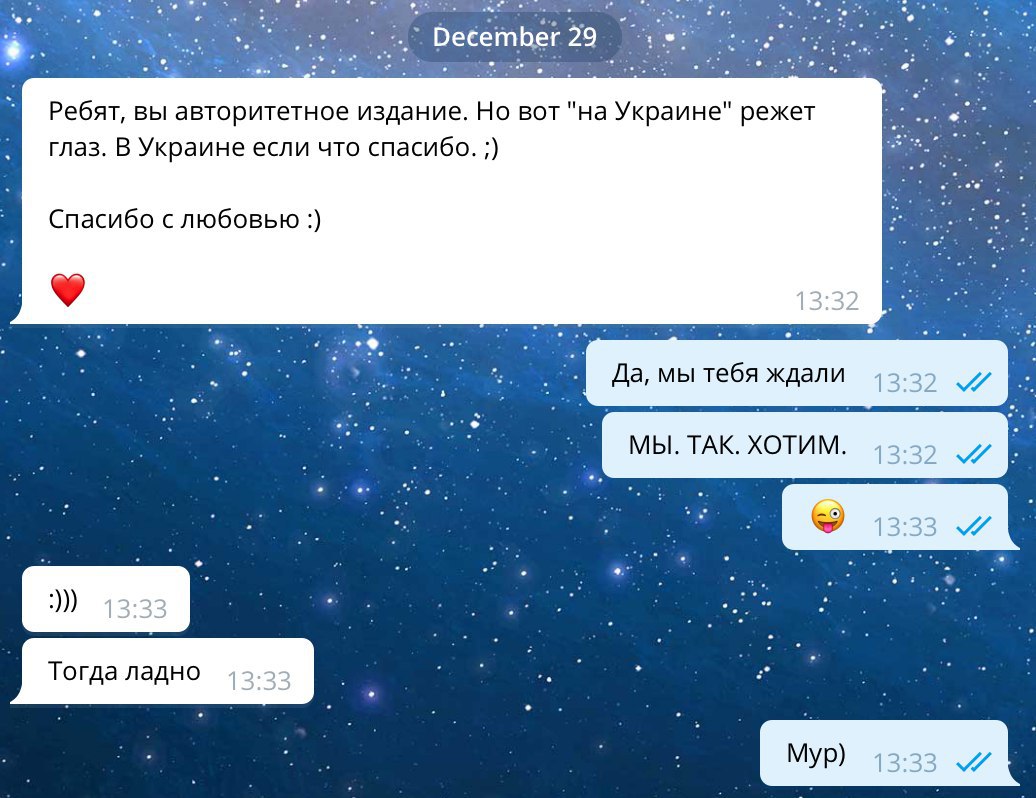Select the ":)))" message bubble
This screenshot has height=798, width=1036.
click(x=106, y=599)
